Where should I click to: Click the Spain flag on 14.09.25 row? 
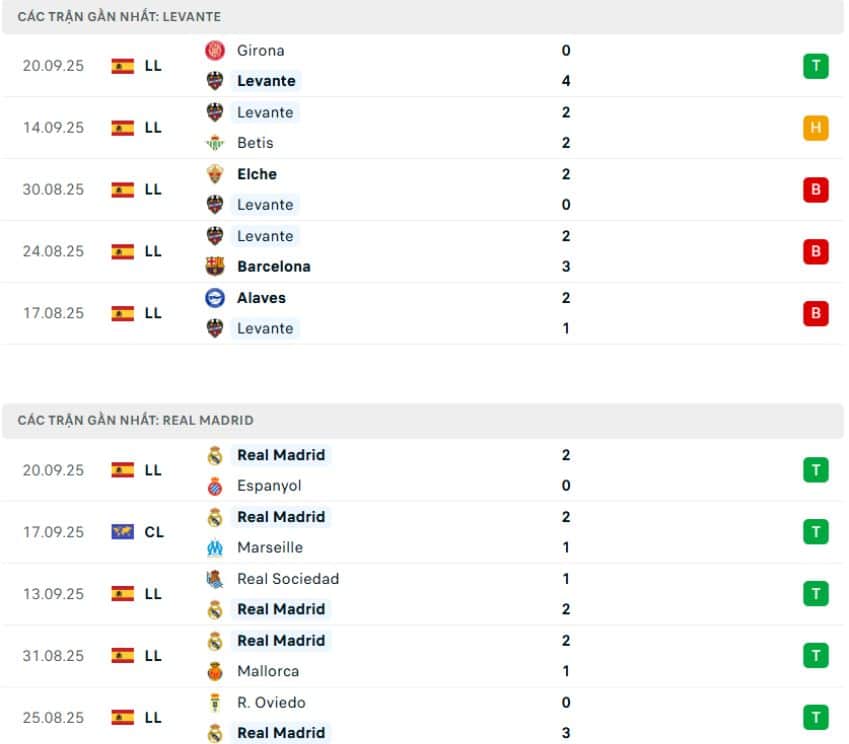(122, 128)
